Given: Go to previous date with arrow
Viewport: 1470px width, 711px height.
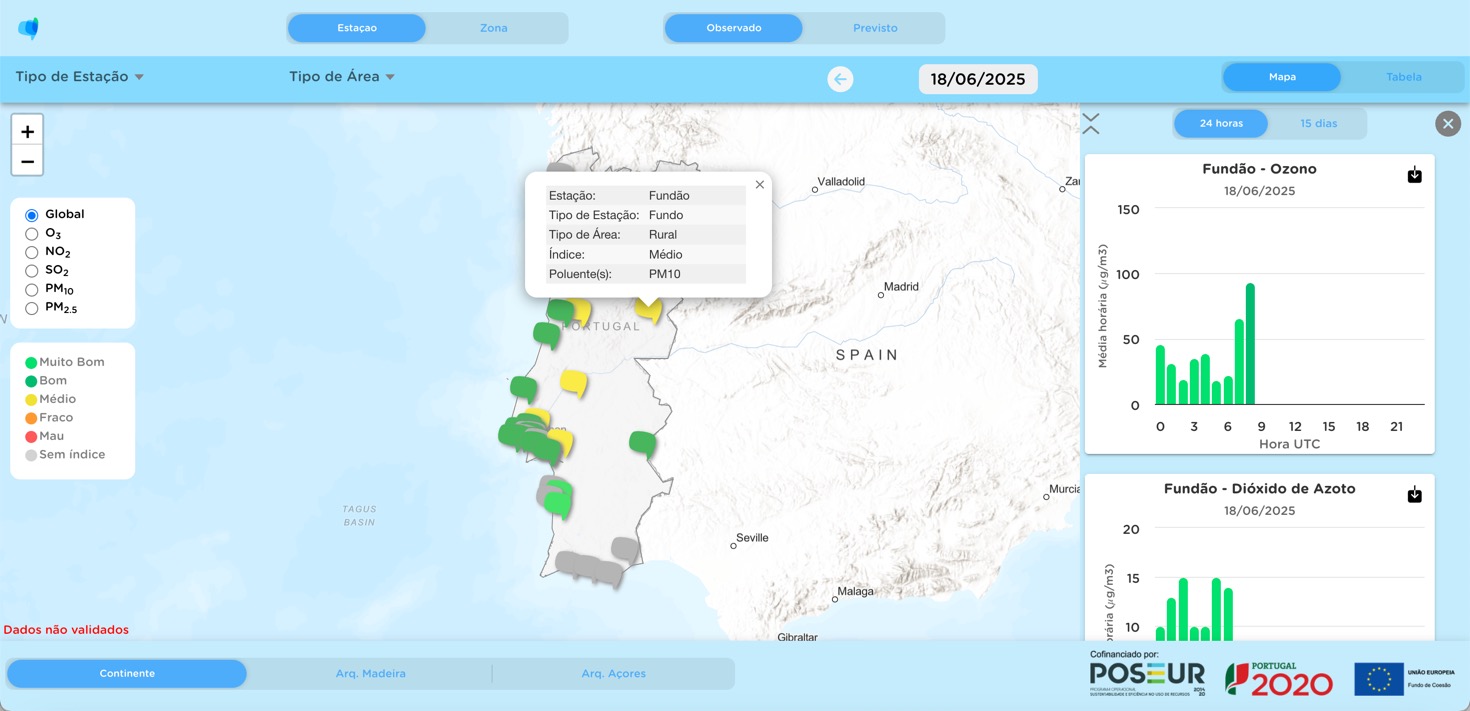Looking at the screenshot, I should 840,79.
